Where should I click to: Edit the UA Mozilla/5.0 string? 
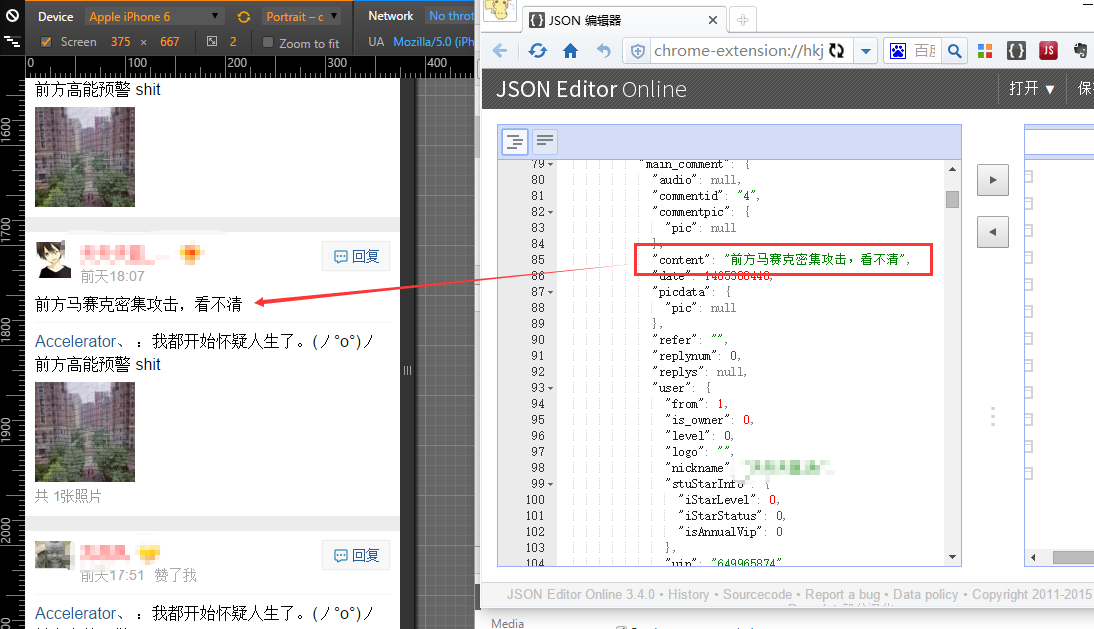pyautogui.click(x=433, y=42)
